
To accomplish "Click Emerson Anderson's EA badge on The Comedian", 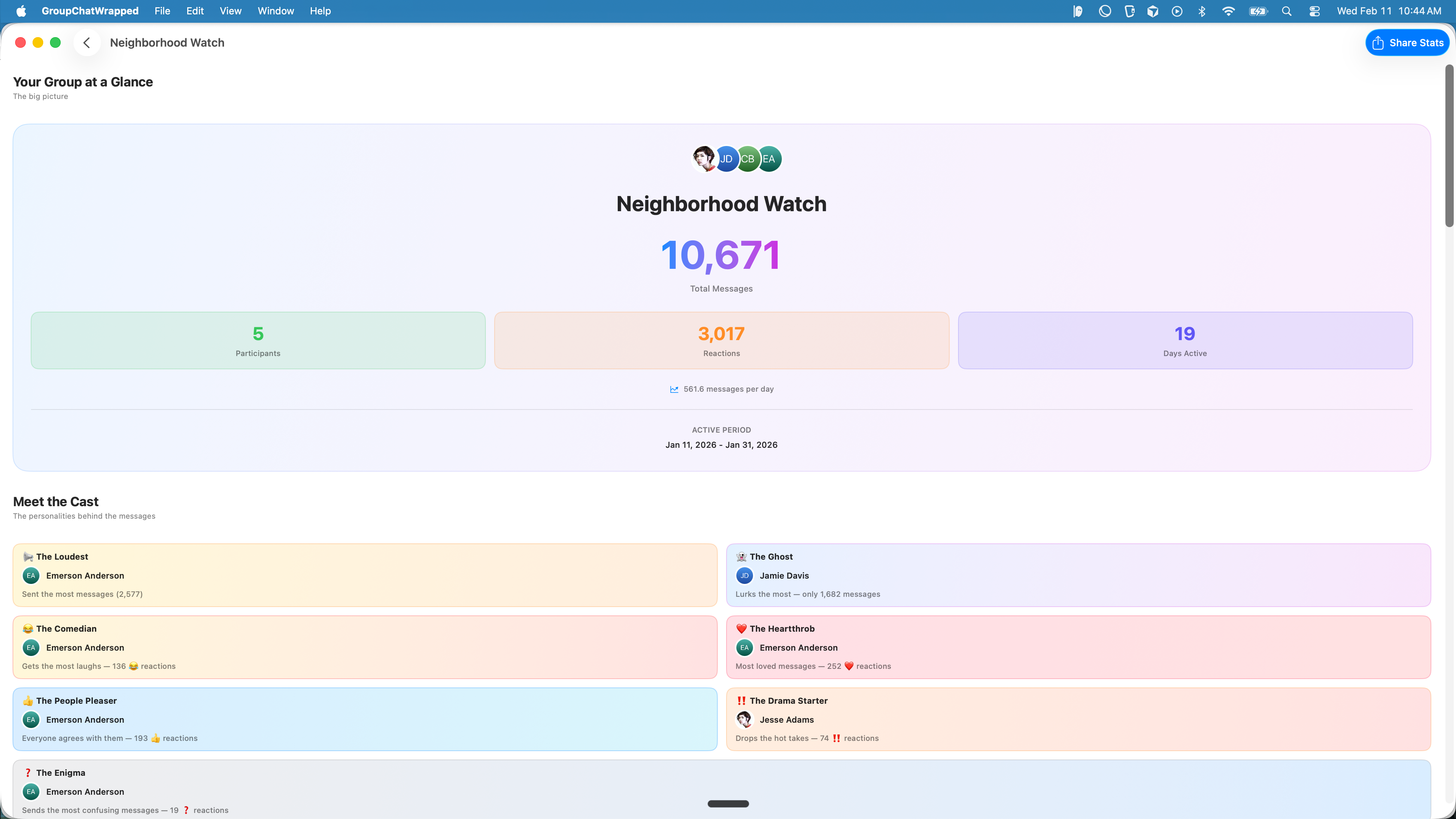I will tap(31, 647).
